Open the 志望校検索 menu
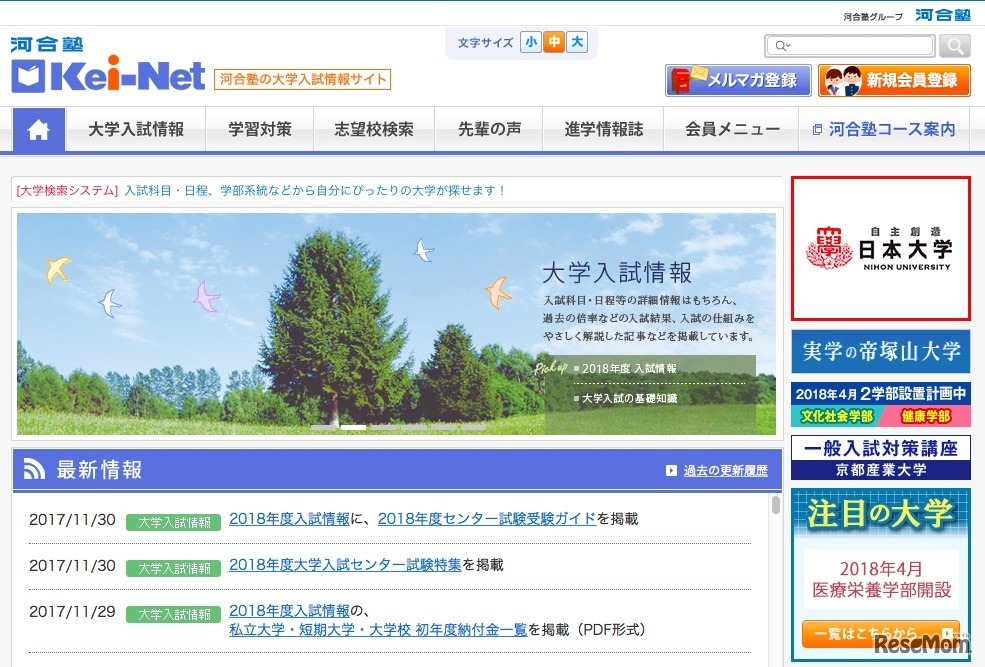This screenshot has height=667, width=985. 374,129
